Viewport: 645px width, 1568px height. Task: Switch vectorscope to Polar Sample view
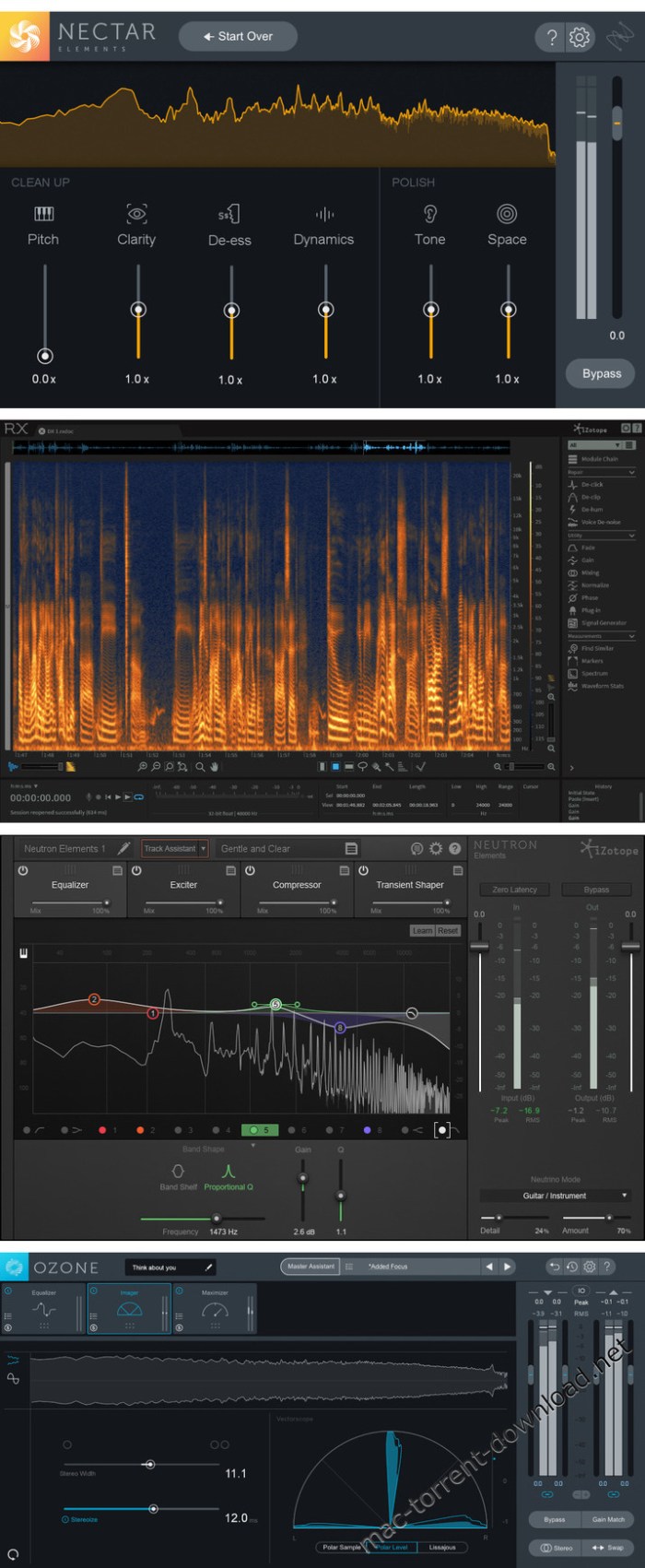click(342, 1547)
